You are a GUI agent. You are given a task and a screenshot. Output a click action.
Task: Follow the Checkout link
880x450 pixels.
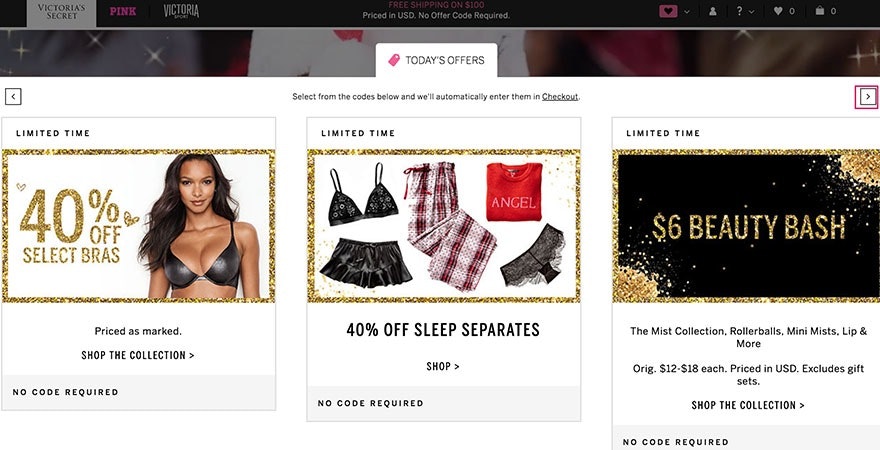click(x=560, y=97)
